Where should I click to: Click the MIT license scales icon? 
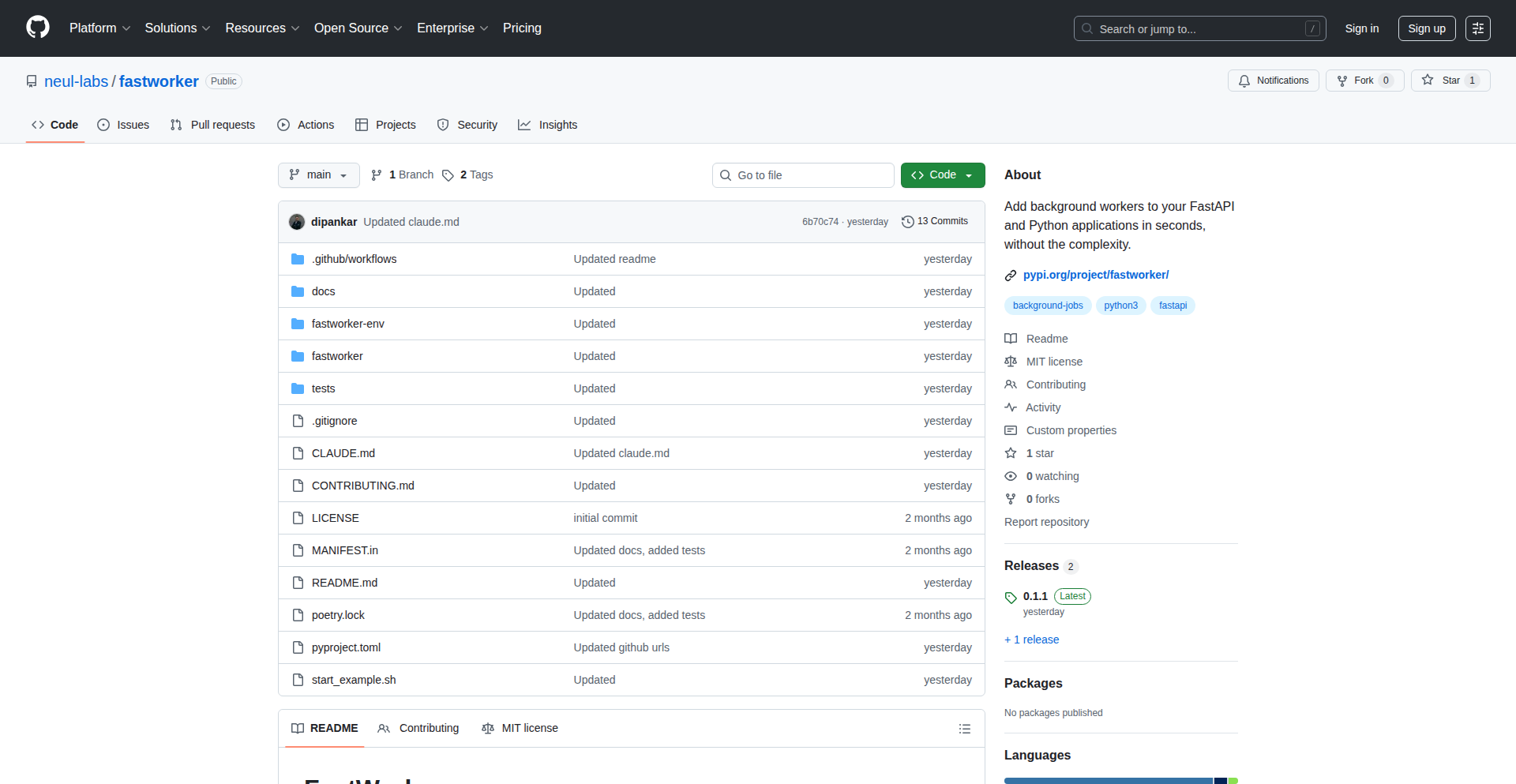pos(1011,361)
